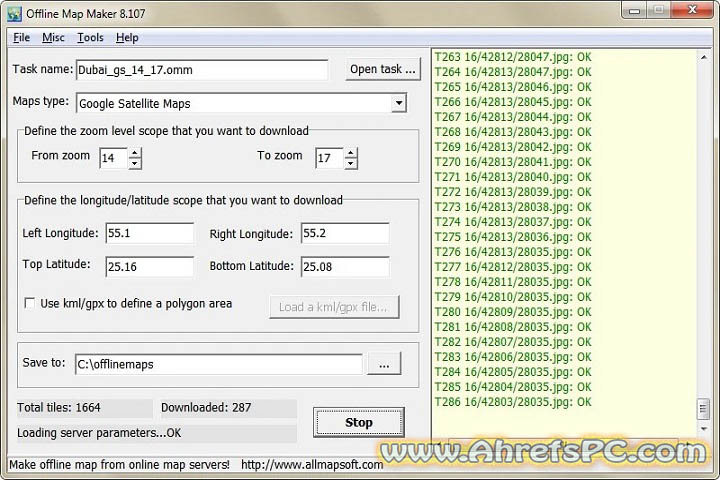The width and height of the screenshot is (720, 480).
Task: Click the To zoom number field
Action: click(x=330, y=158)
